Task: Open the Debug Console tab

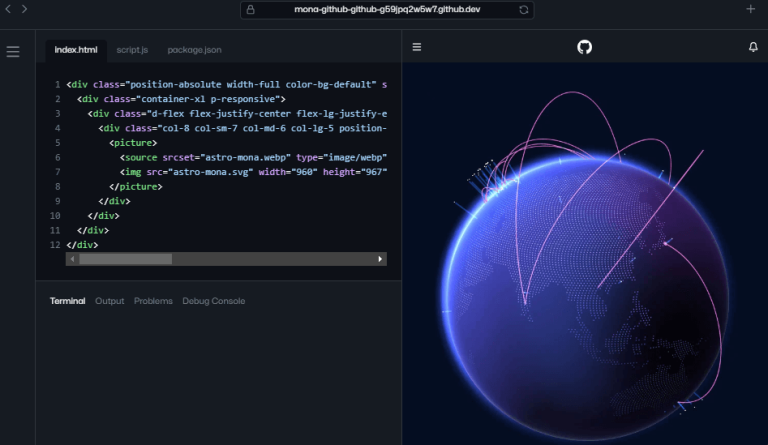Action: [x=213, y=301]
